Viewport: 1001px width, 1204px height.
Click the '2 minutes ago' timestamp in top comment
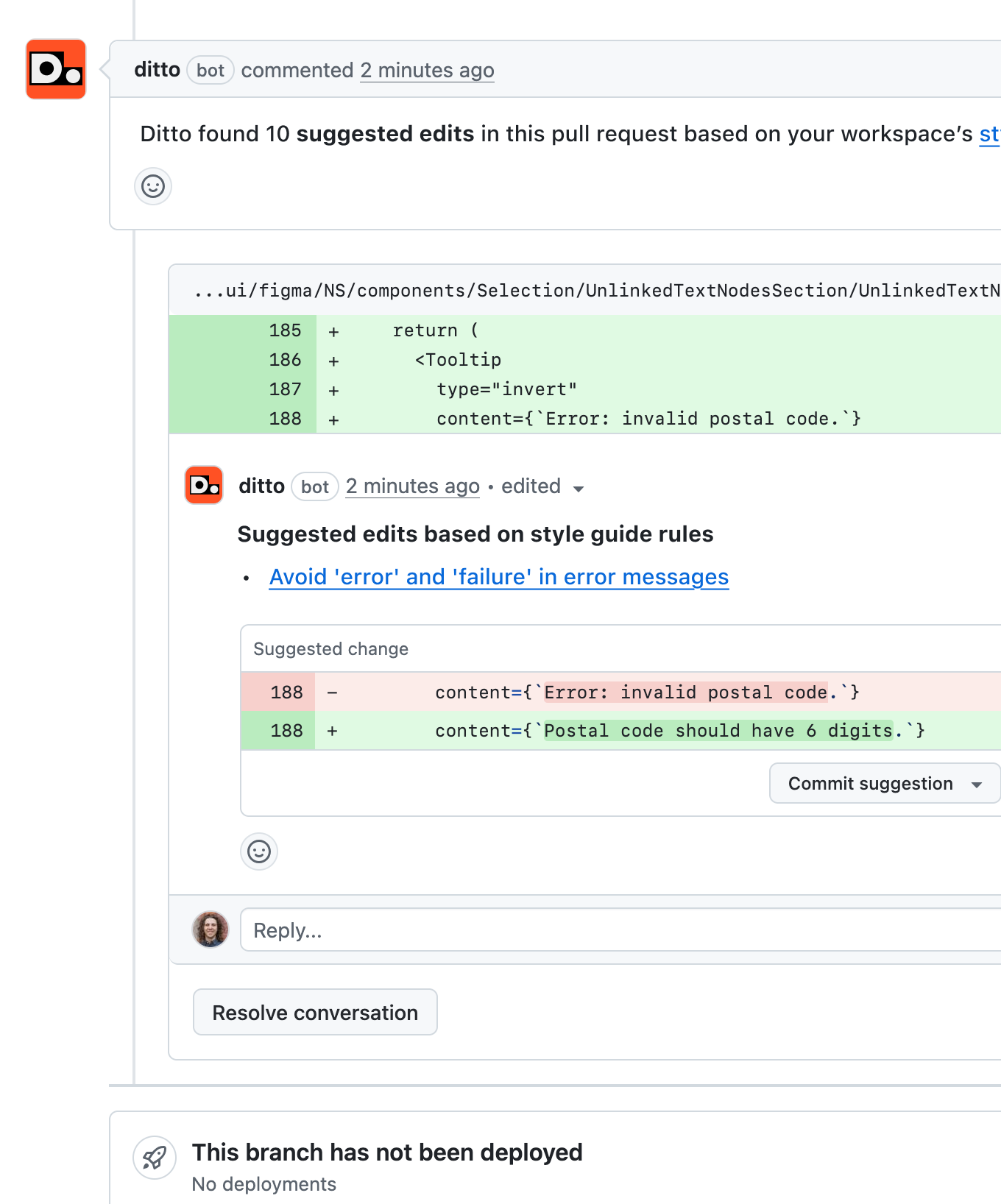(427, 70)
